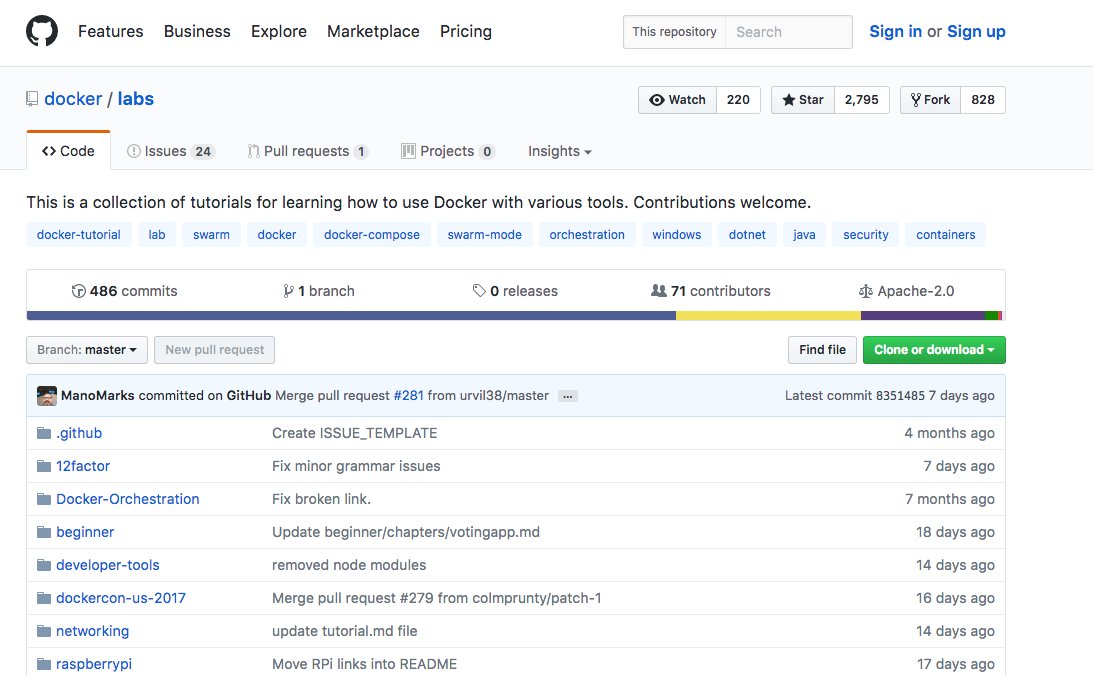Open the Clone or download dropdown

(x=934, y=350)
